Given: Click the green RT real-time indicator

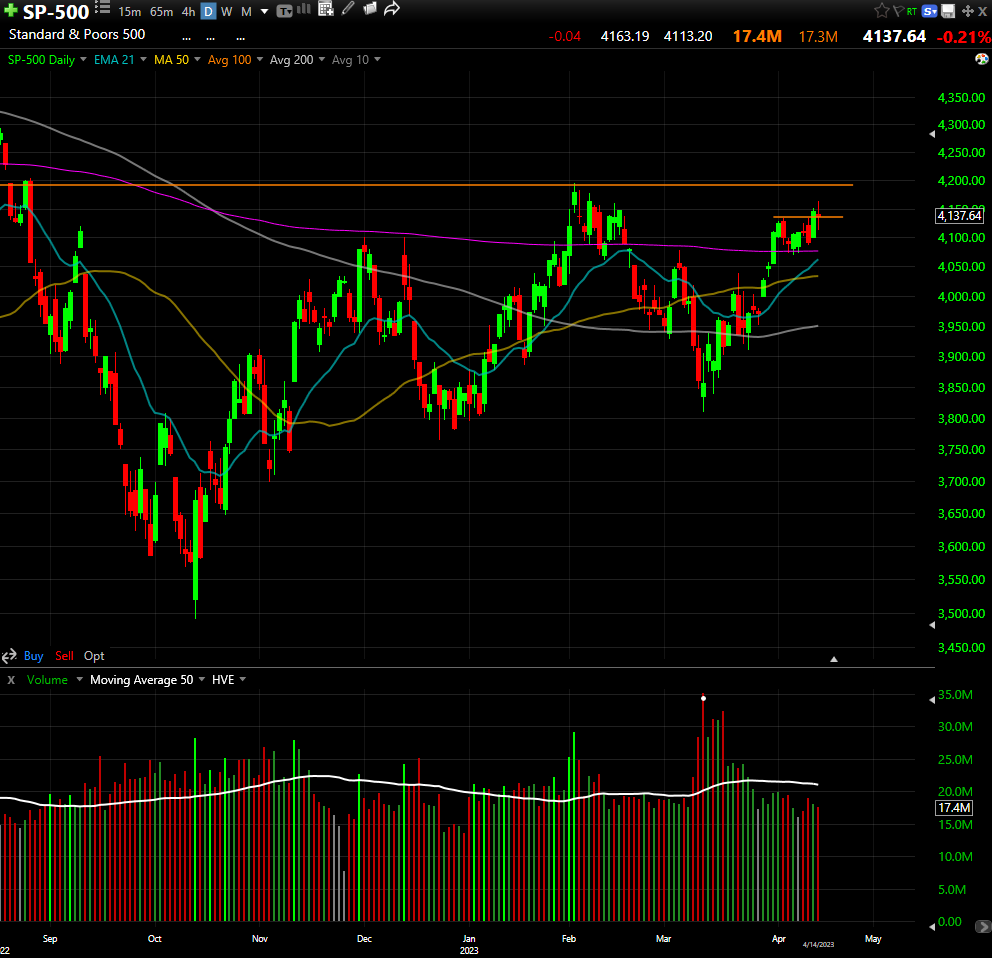Looking at the screenshot, I should point(912,11).
